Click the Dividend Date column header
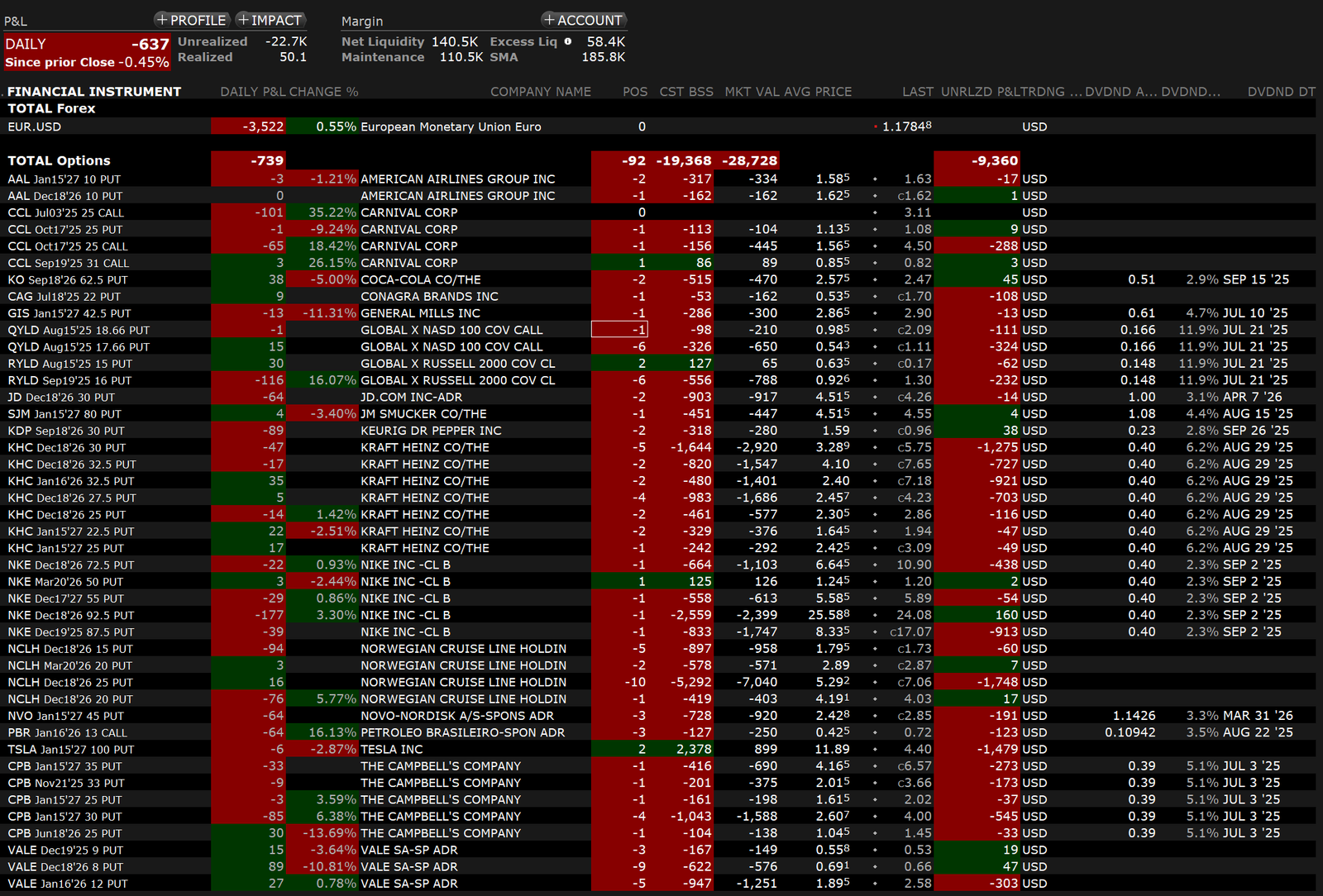 pos(1280,92)
